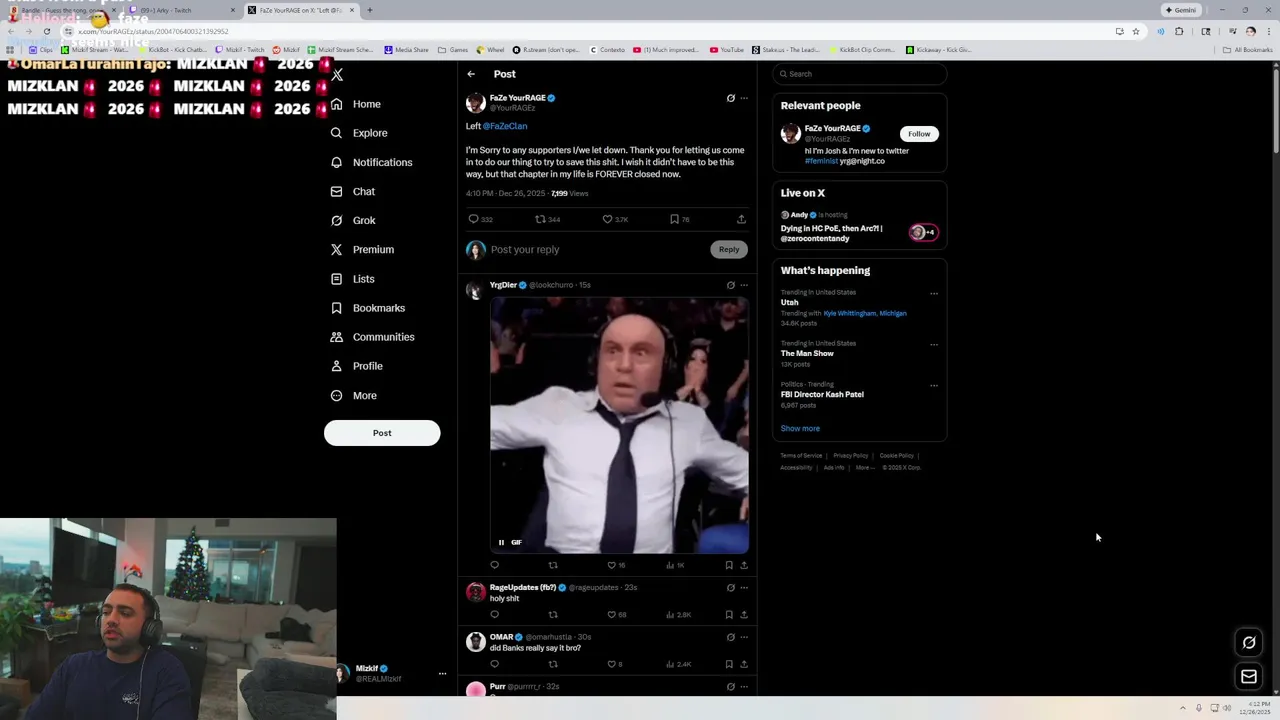This screenshot has width=1280, height=720.
Task: Open options for Utah trend
Action: 934,294
